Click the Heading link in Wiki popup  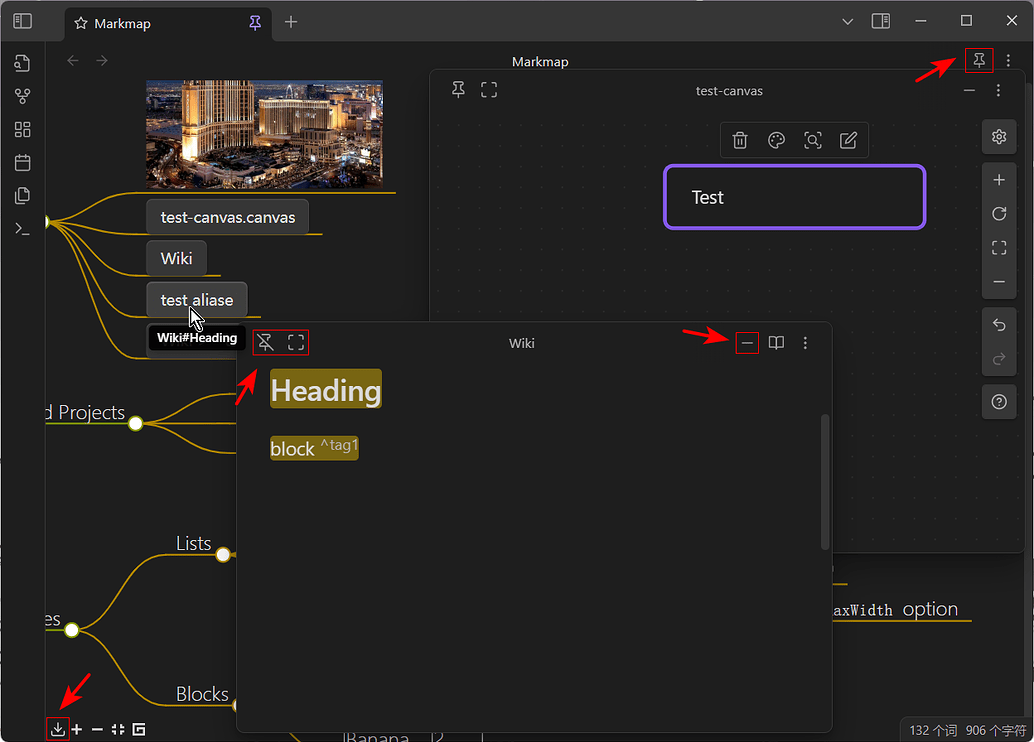point(325,390)
